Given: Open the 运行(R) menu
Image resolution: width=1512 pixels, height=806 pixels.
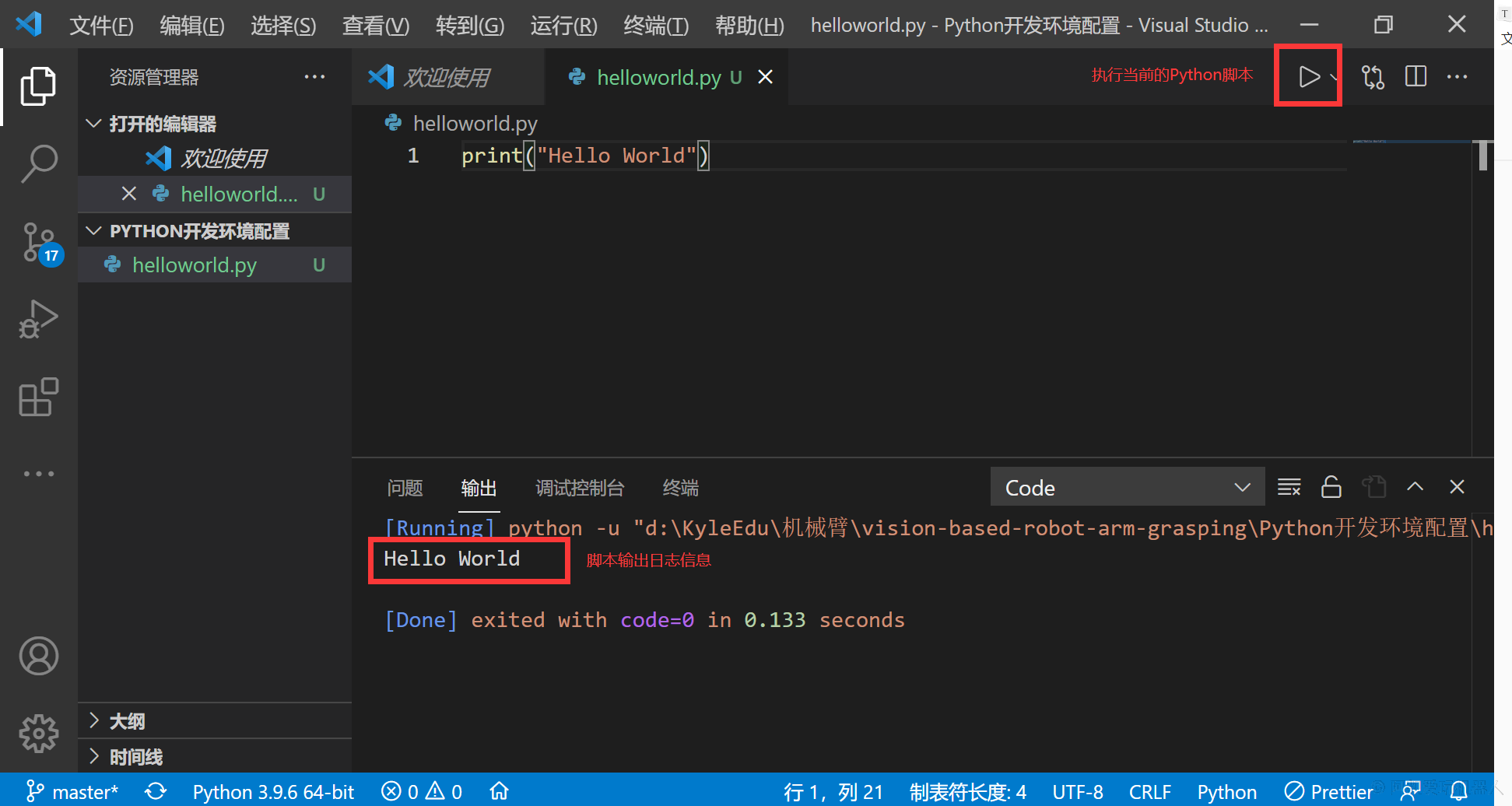Looking at the screenshot, I should [x=563, y=26].
